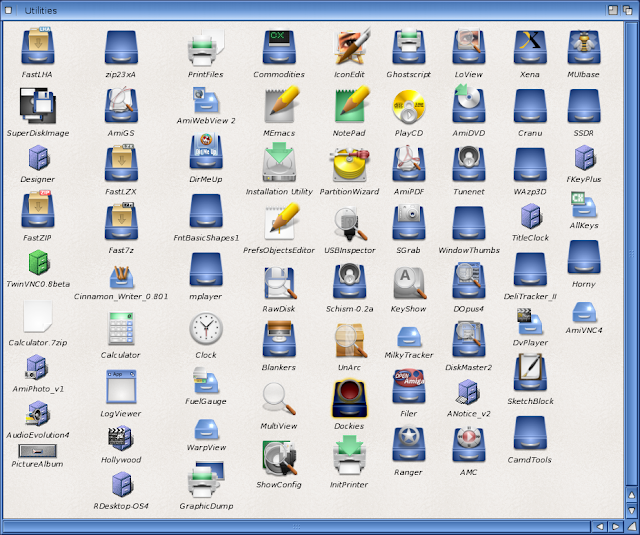Click the vertical scrollbar up arrow
The height and width of the screenshot is (535, 640).
pyautogui.click(x=631, y=495)
